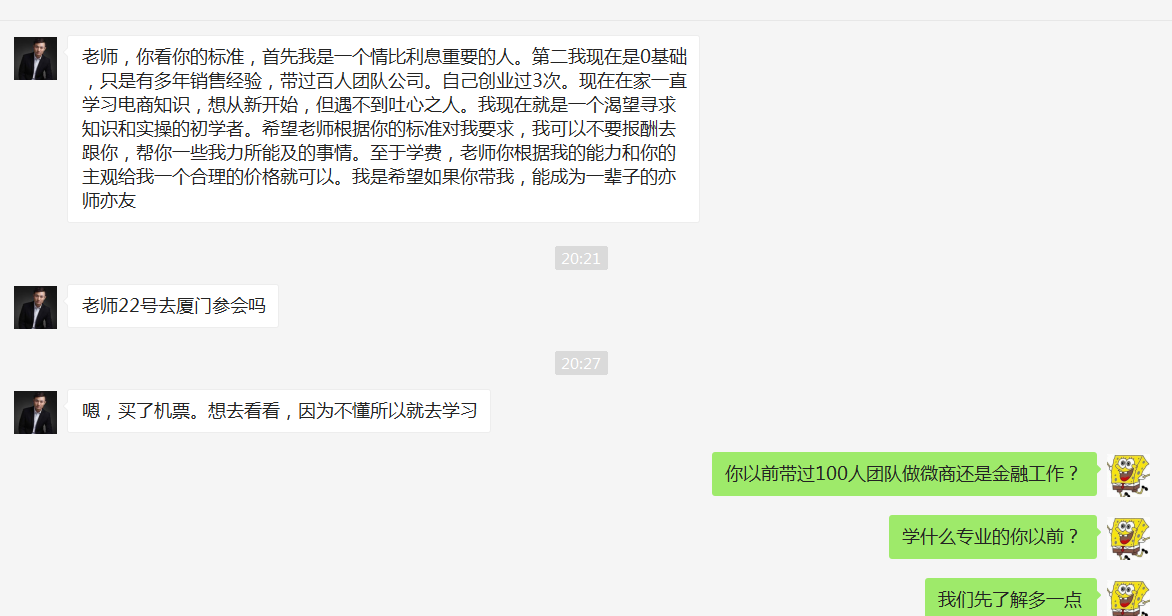Click the 20:21 timestamp label
This screenshot has width=1172, height=616.
click(x=581, y=258)
